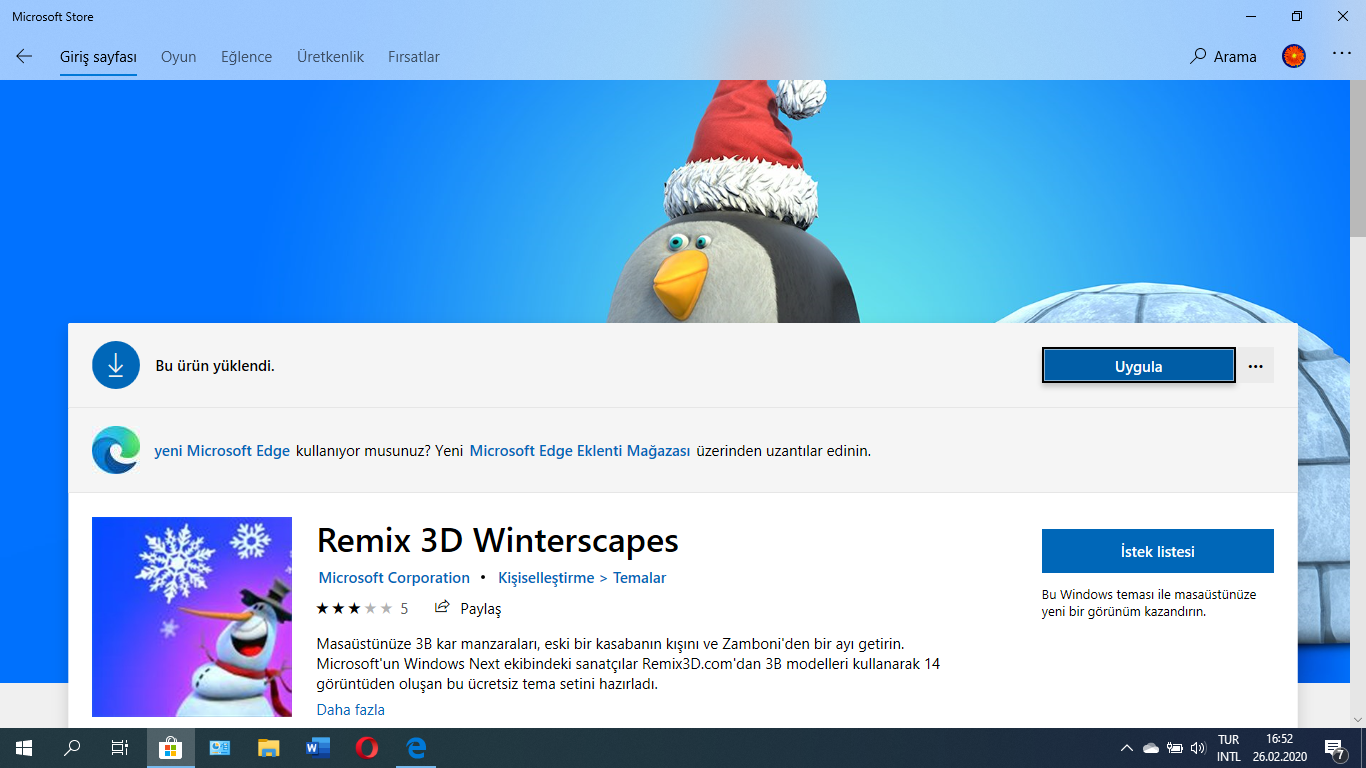1366x768 pixels.
Task: Switch to the Oyun tab
Action: (178, 57)
